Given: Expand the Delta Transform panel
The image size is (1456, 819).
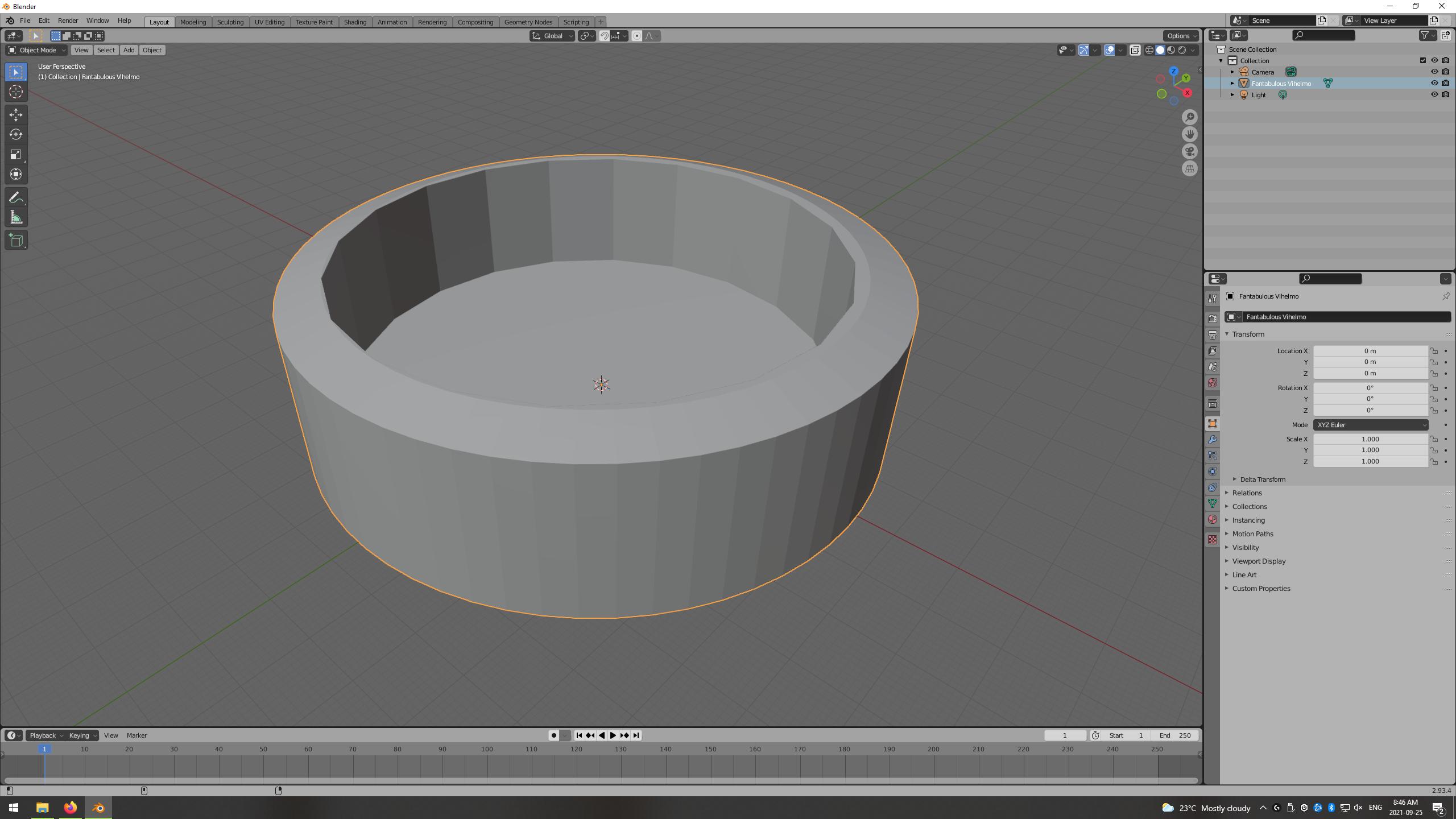Looking at the screenshot, I should point(1262,479).
